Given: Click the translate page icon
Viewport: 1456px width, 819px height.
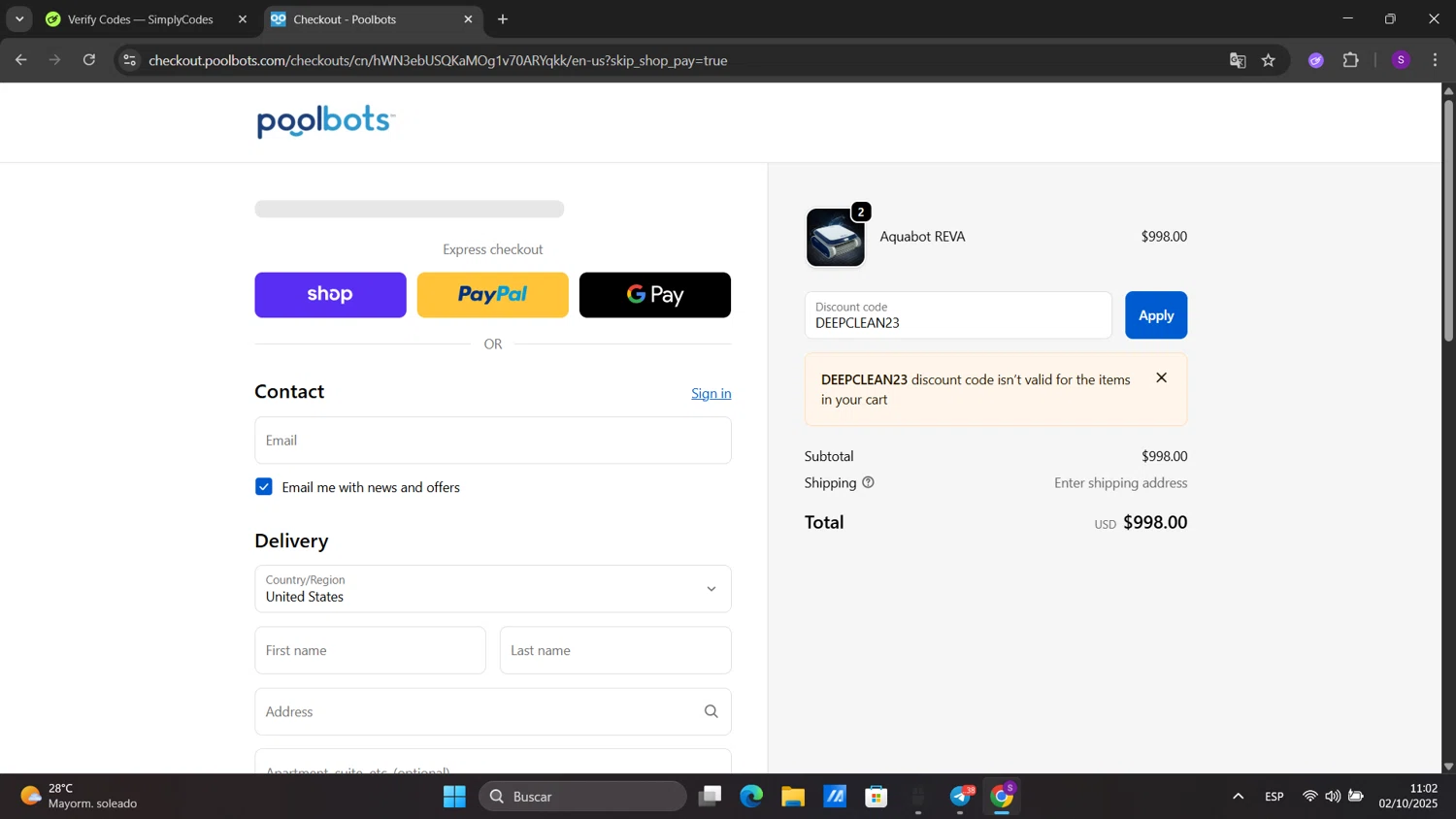Looking at the screenshot, I should pos(1238,60).
